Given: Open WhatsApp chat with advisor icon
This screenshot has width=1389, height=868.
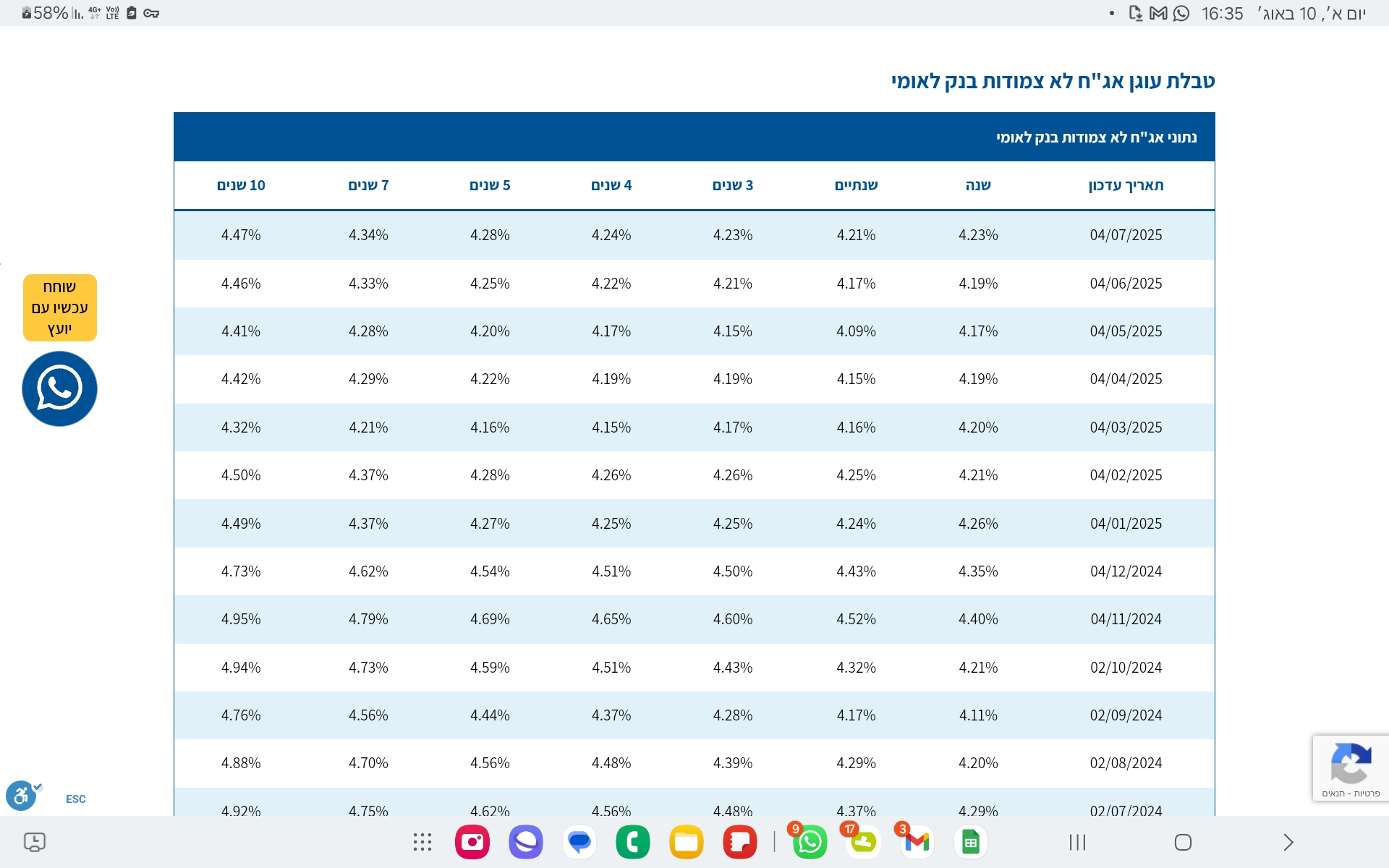Looking at the screenshot, I should (59, 388).
